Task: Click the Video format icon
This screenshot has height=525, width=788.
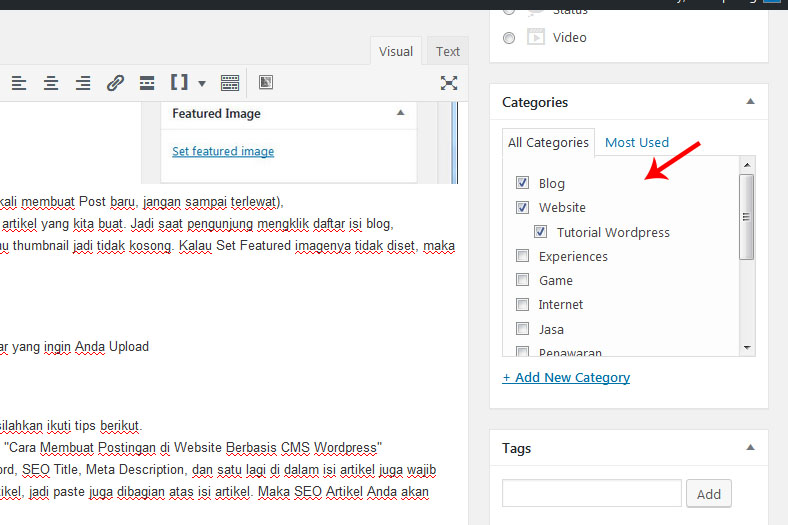Action: point(536,37)
